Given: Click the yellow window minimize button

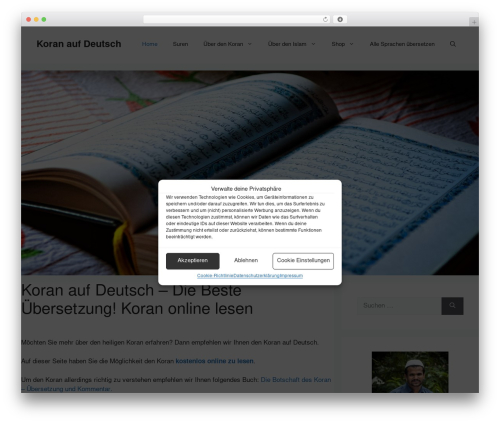Looking at the screenshot, I should 36,20.
